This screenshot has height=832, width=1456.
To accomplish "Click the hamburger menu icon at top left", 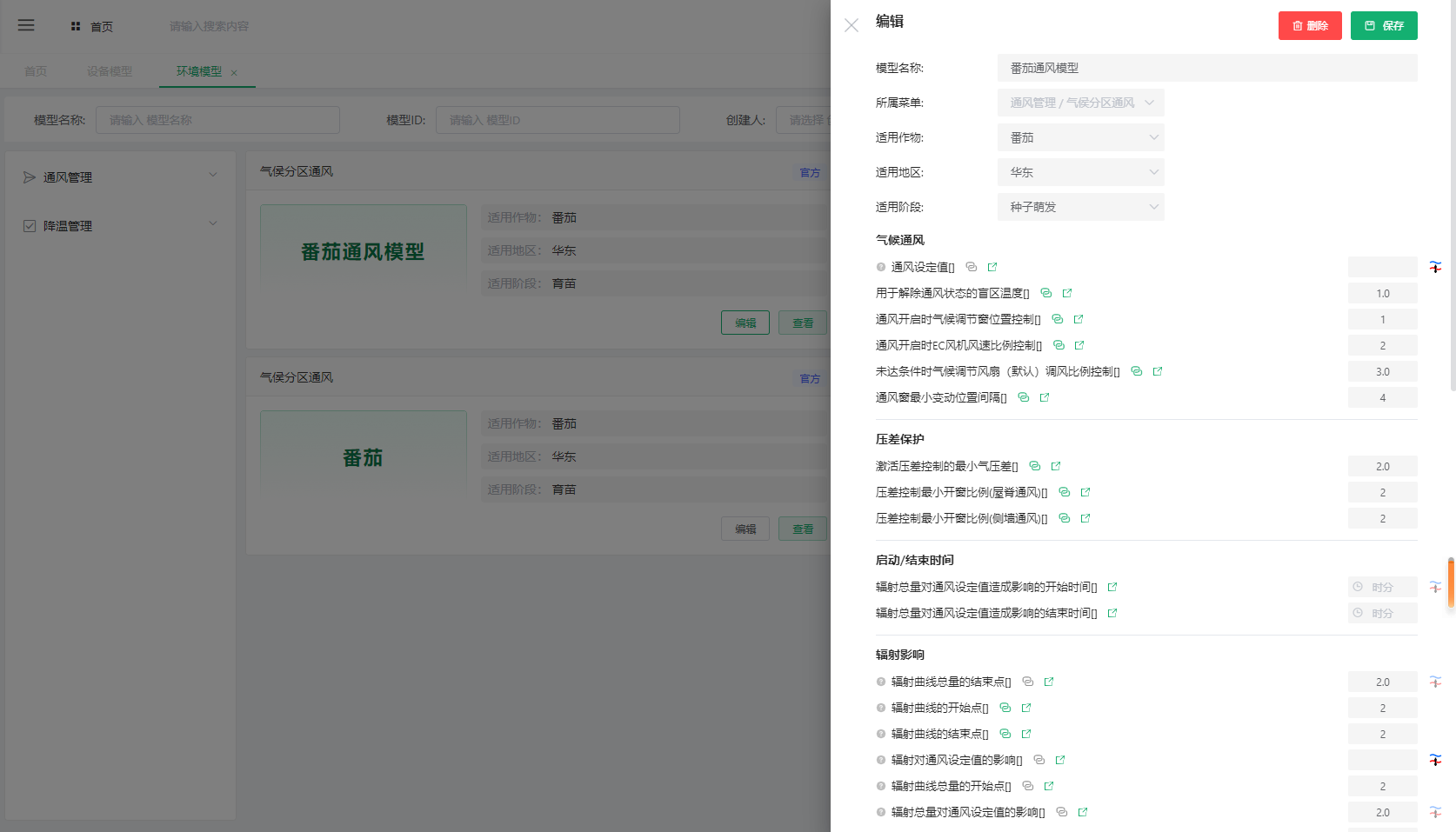I will pyautogui.click(x=26, y=25).
